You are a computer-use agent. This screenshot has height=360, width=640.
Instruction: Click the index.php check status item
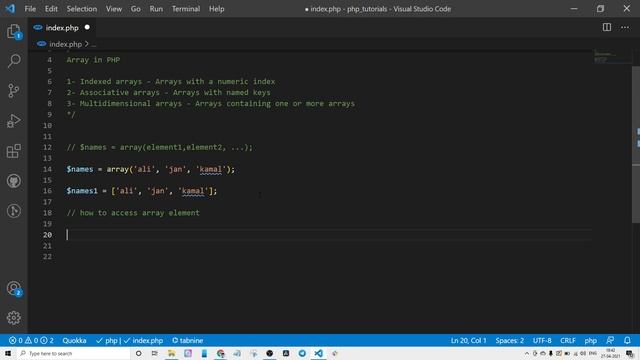(x=143, y=340)
